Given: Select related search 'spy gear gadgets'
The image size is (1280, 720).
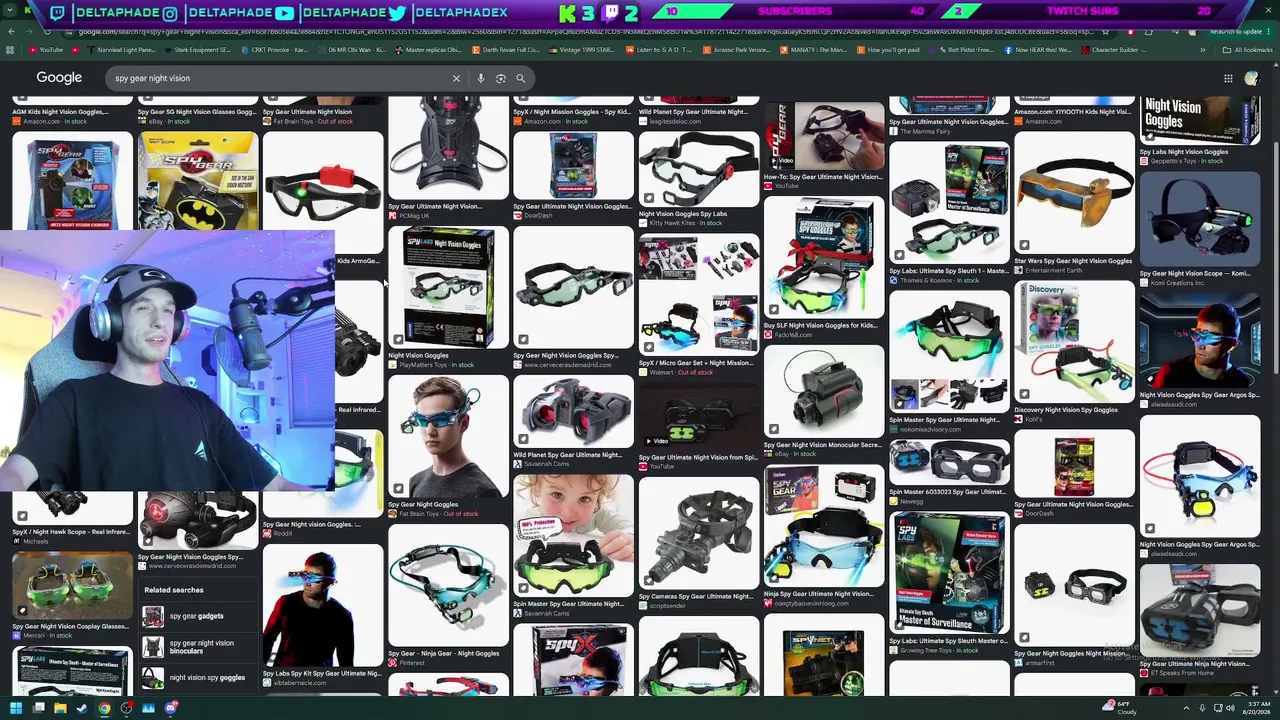Looking at the screenshot, I should (196, 616).
